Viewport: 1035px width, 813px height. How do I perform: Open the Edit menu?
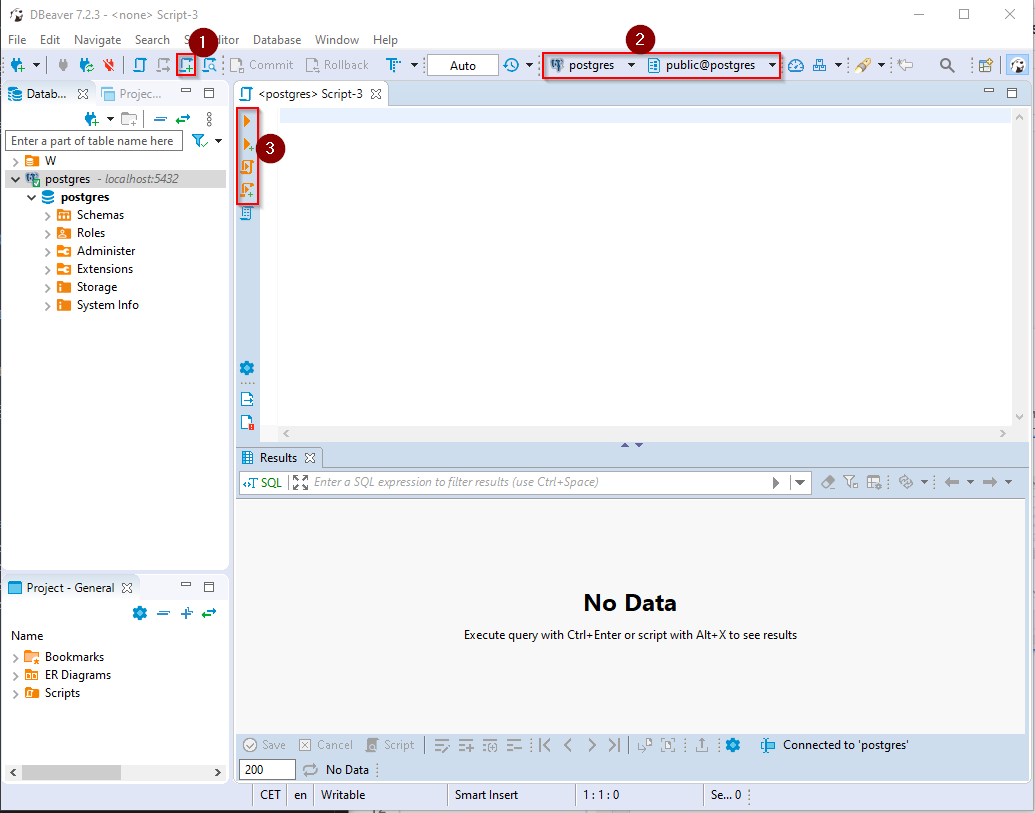[50, 40]
